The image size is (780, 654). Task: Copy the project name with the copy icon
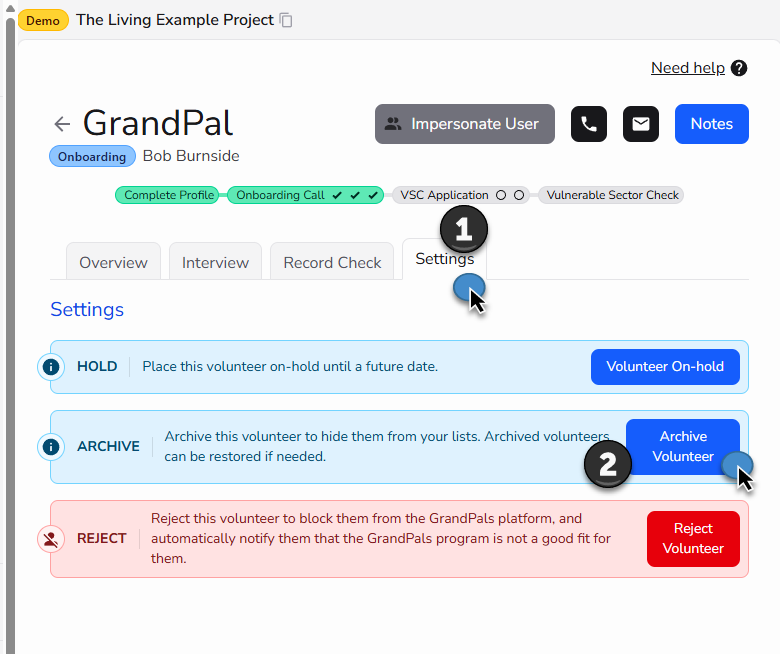[x=286, y=20]
